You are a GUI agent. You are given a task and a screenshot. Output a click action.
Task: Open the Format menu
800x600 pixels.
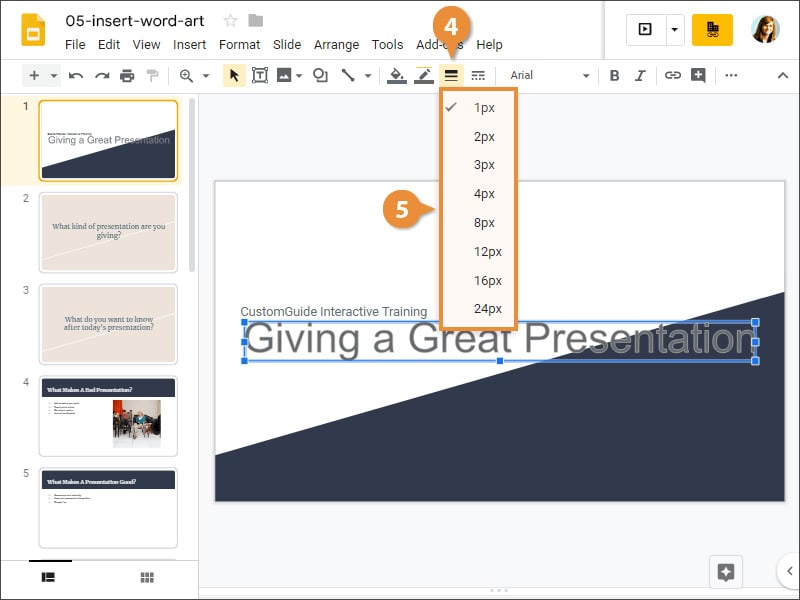click(239, 45)
